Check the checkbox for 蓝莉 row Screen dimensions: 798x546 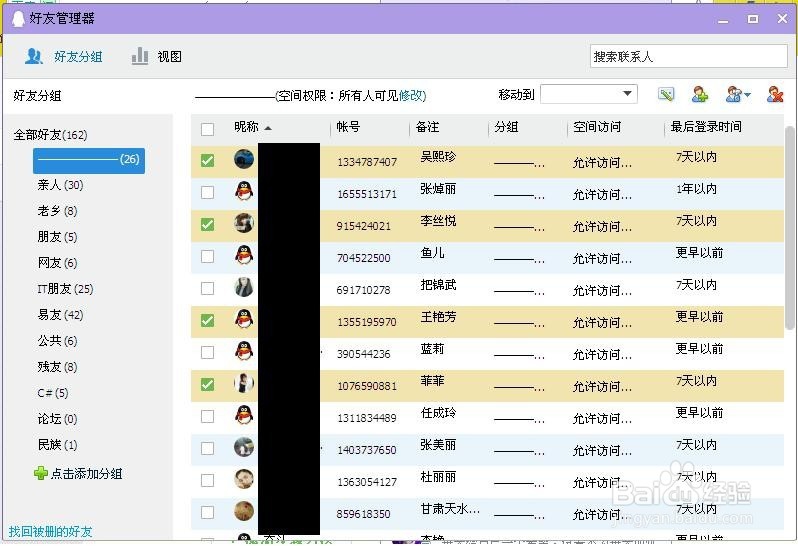coord(207,353)
